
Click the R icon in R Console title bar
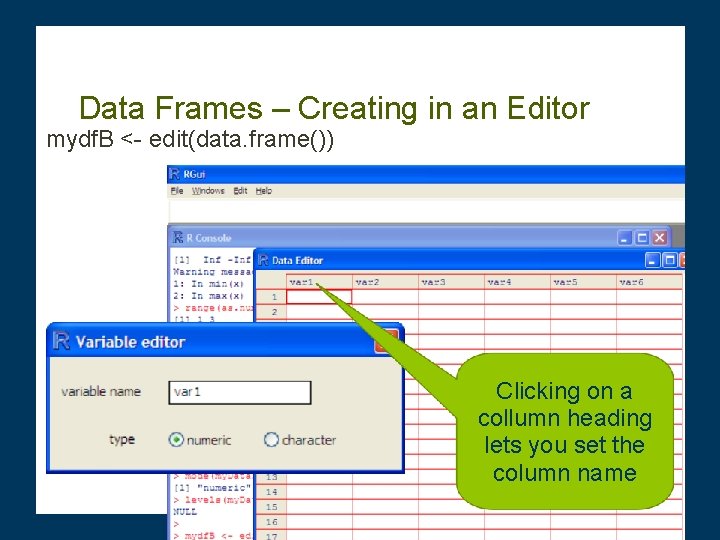click(x=178, y=237)
